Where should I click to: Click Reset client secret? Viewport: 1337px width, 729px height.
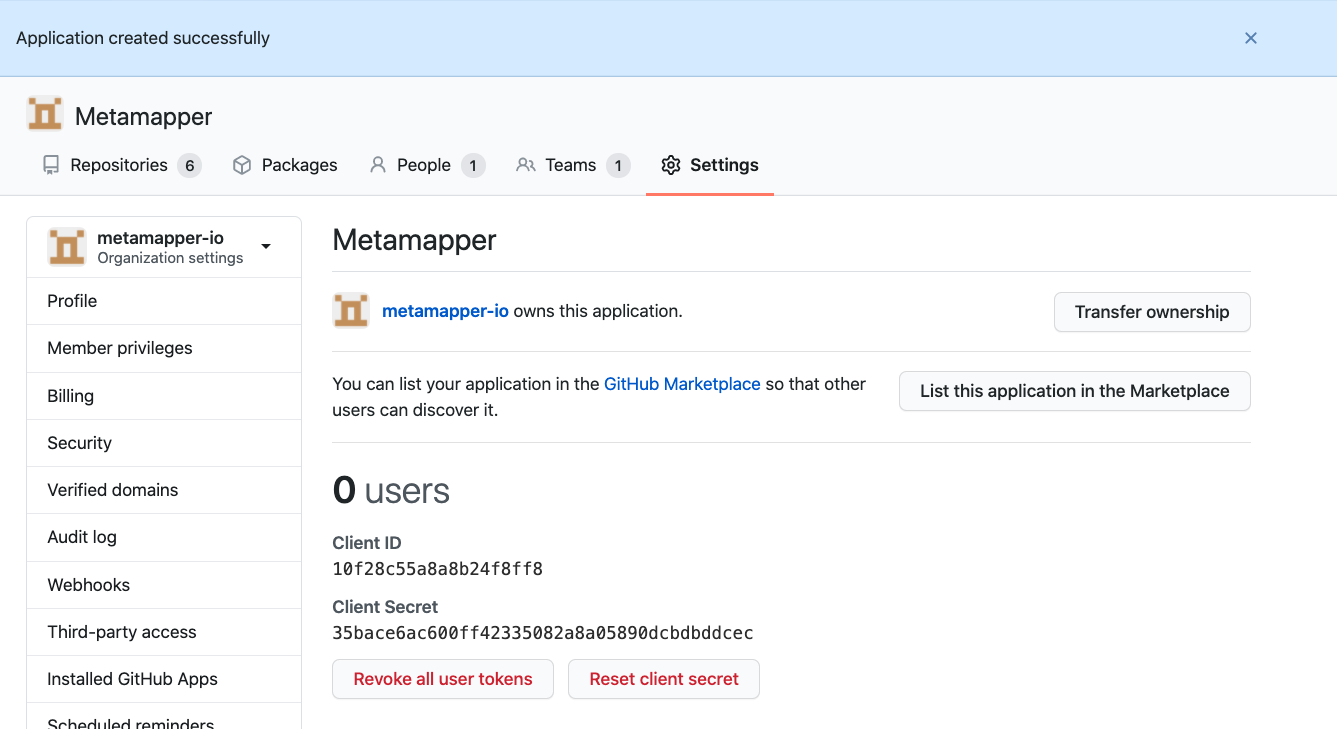coord(664,679)
